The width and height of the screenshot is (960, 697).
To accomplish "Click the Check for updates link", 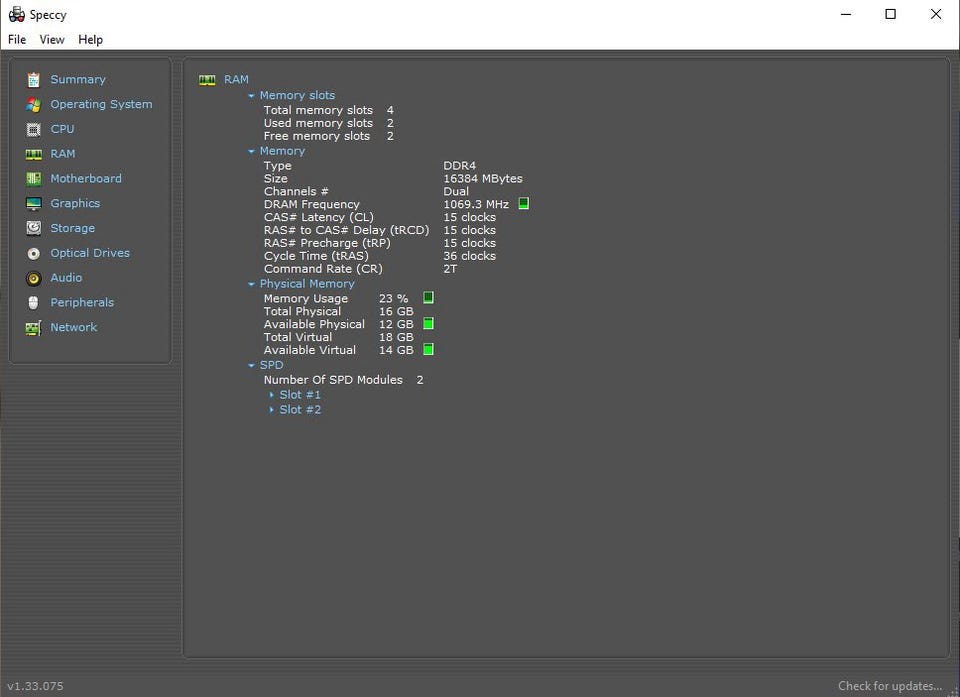I will point(889,686).
